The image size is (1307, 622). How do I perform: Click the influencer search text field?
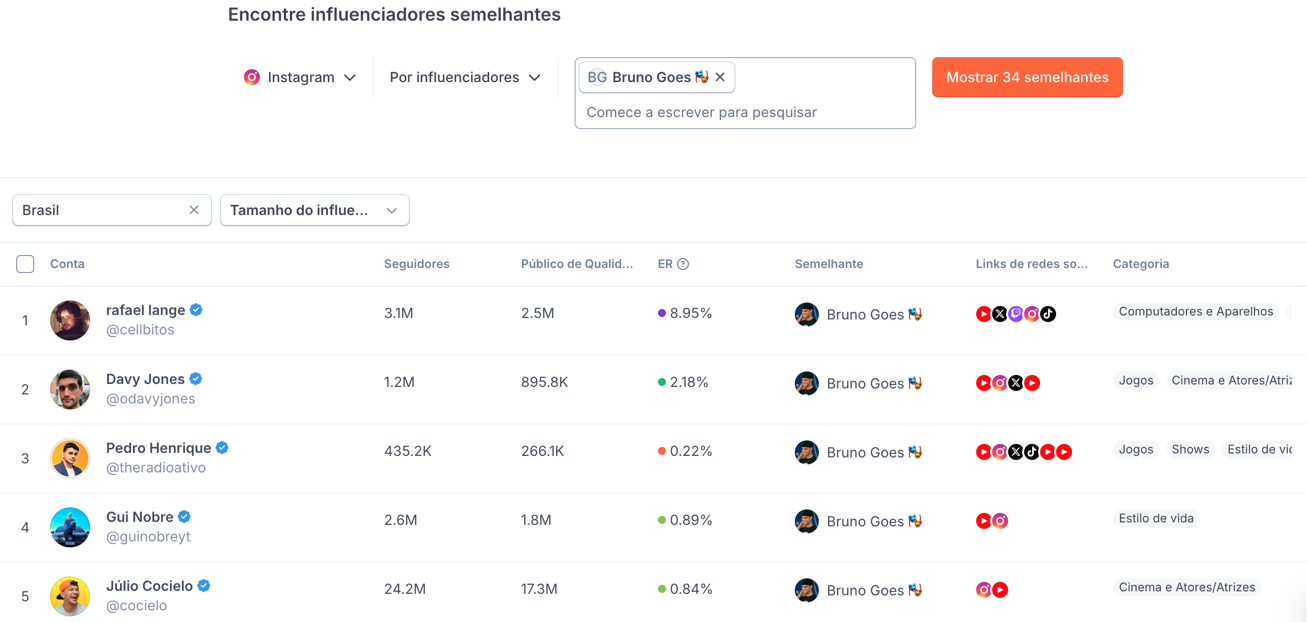745,112
